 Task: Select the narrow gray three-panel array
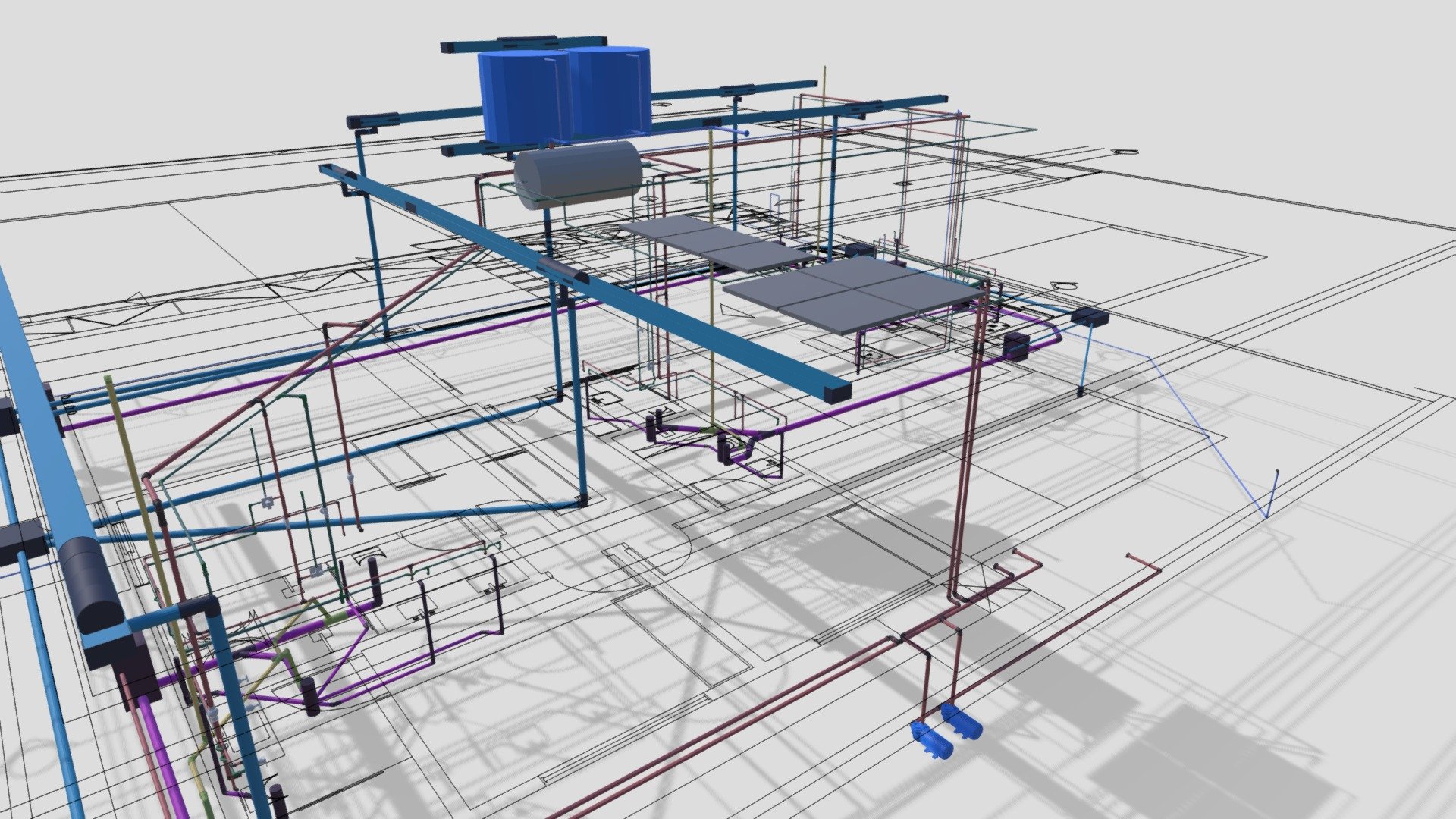click(717, 243)
